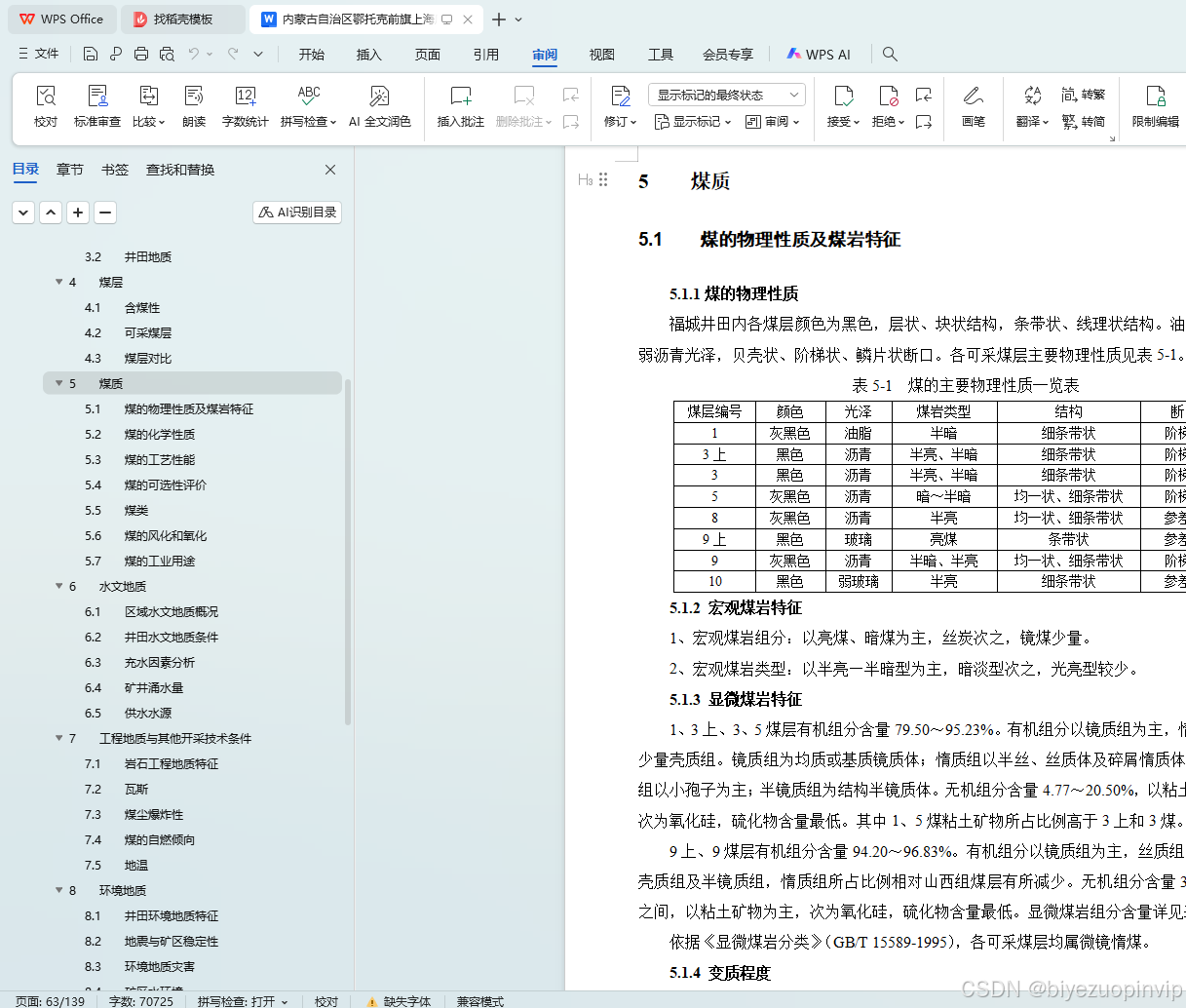Click the 修订 track changes icon

621,96
